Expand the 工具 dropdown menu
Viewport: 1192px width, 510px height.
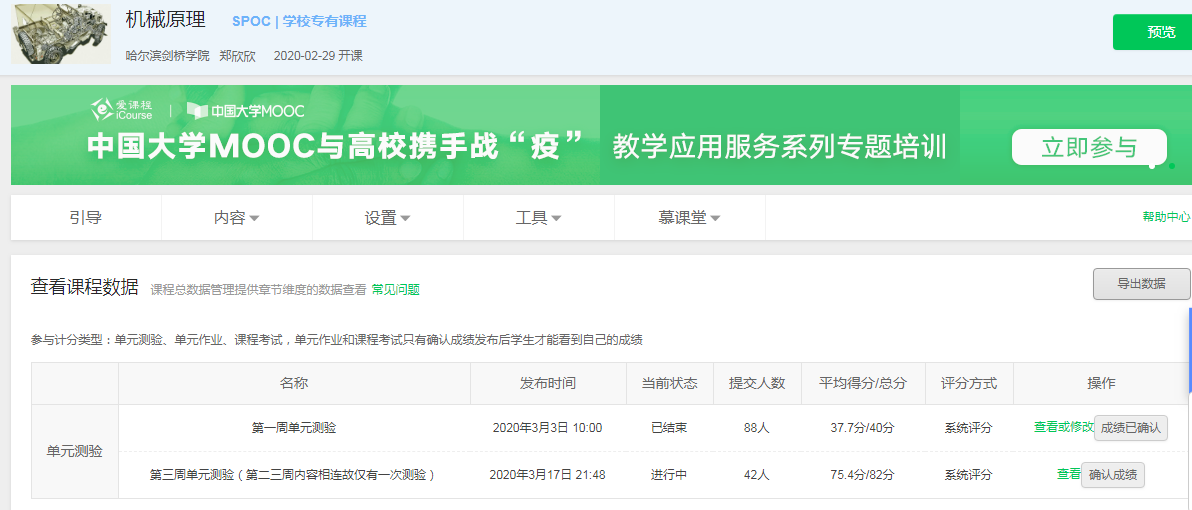point(538,218)
